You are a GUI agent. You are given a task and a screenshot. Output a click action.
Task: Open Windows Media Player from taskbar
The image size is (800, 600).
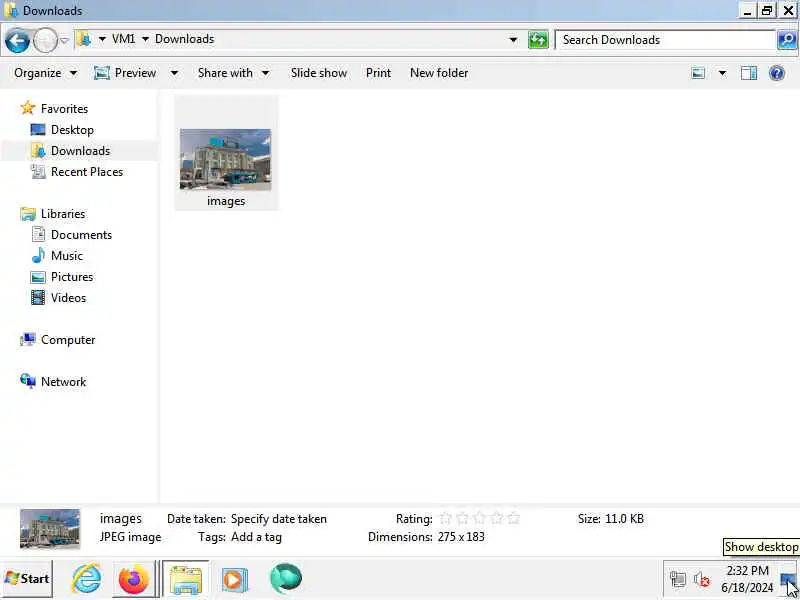(234, 580)
